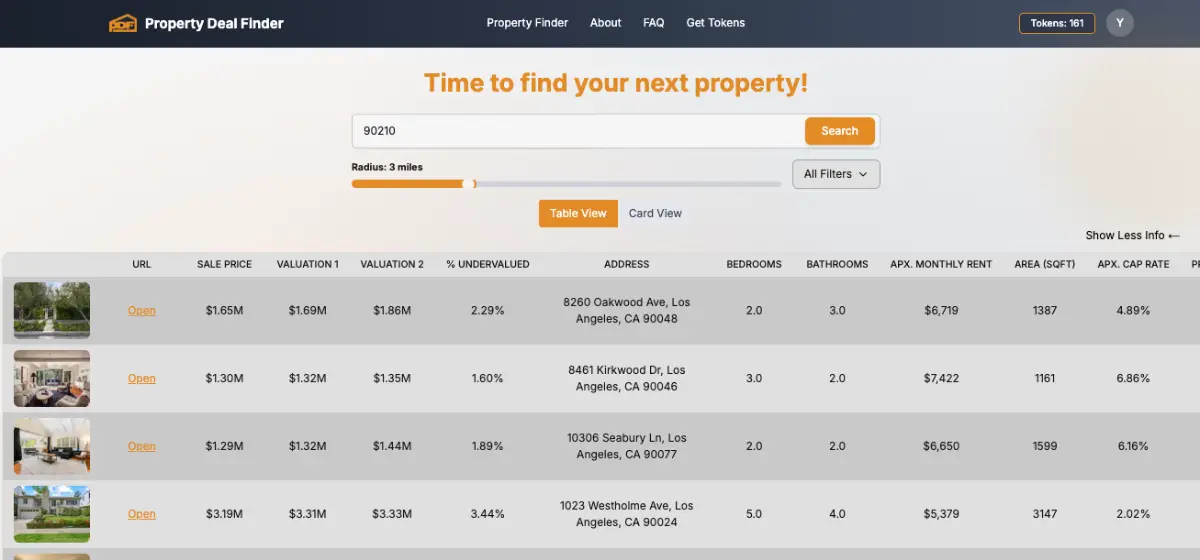This screenshot has height=560, width=1200.
Task: Click the 3.44% undervalued value
Action: (x=488, y=515)
